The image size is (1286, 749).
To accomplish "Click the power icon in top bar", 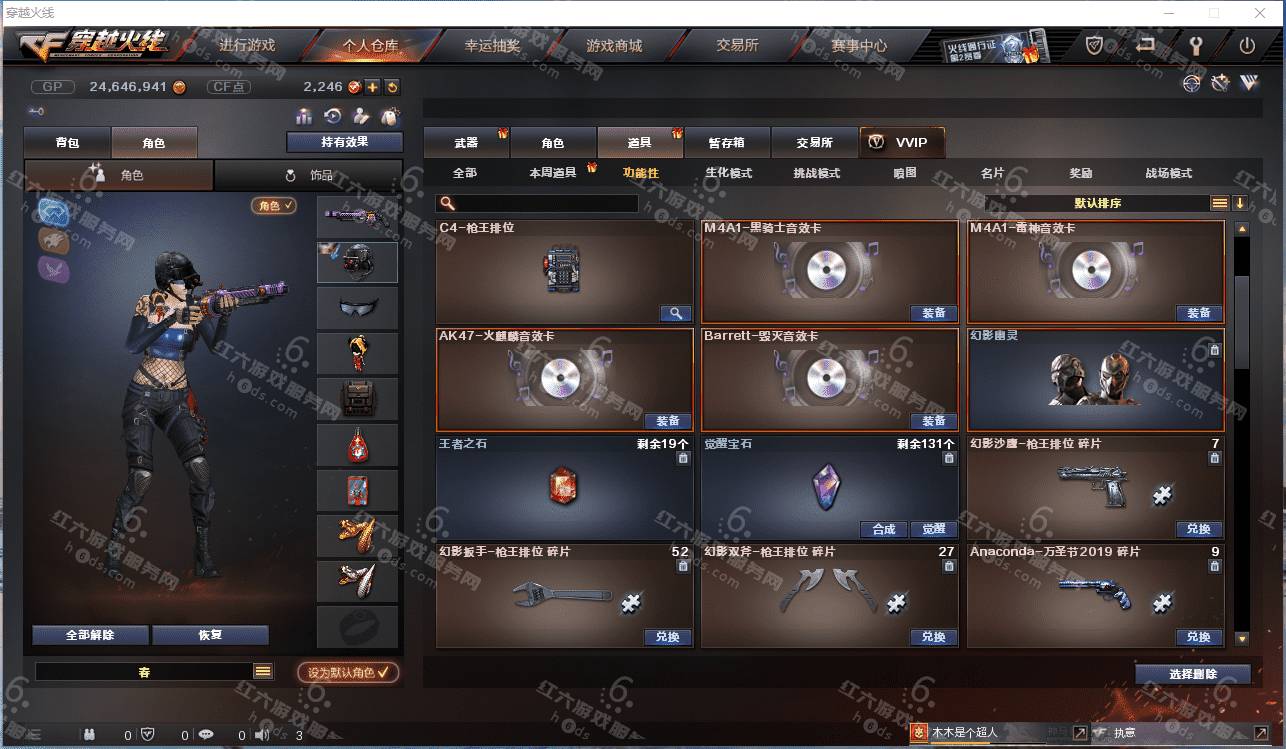I will click(x=1247, y=45).
